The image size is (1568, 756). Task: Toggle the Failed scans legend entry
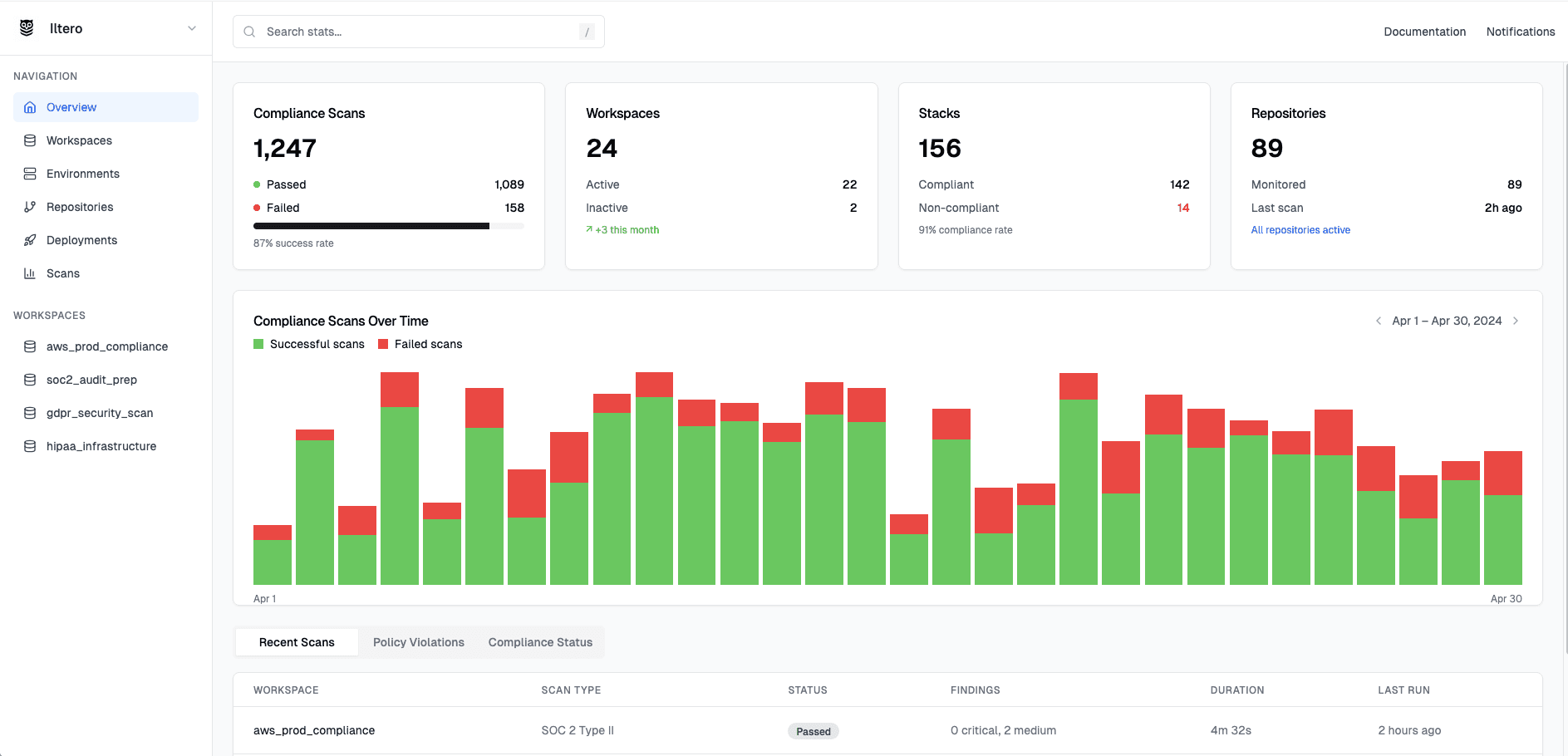tap(420, 344)
